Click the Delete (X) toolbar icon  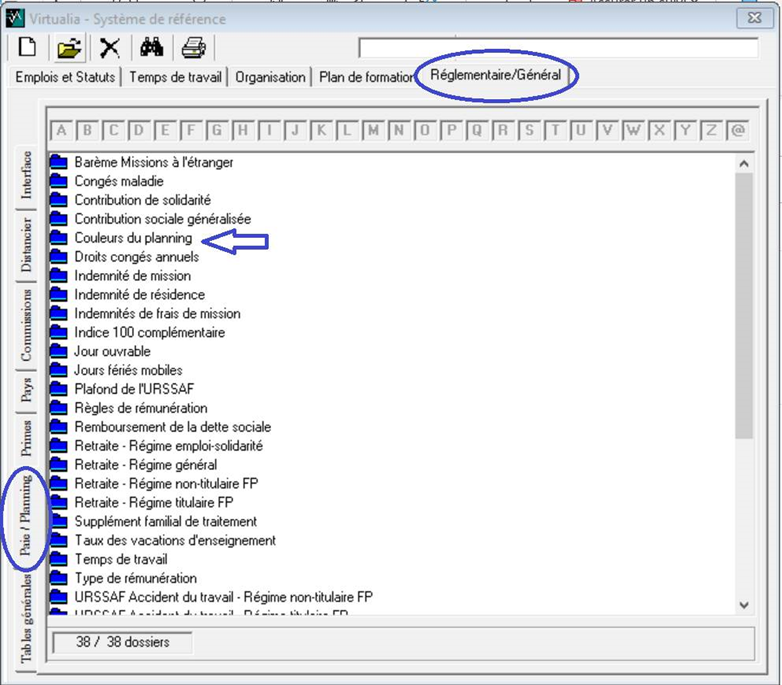point(110,47)
